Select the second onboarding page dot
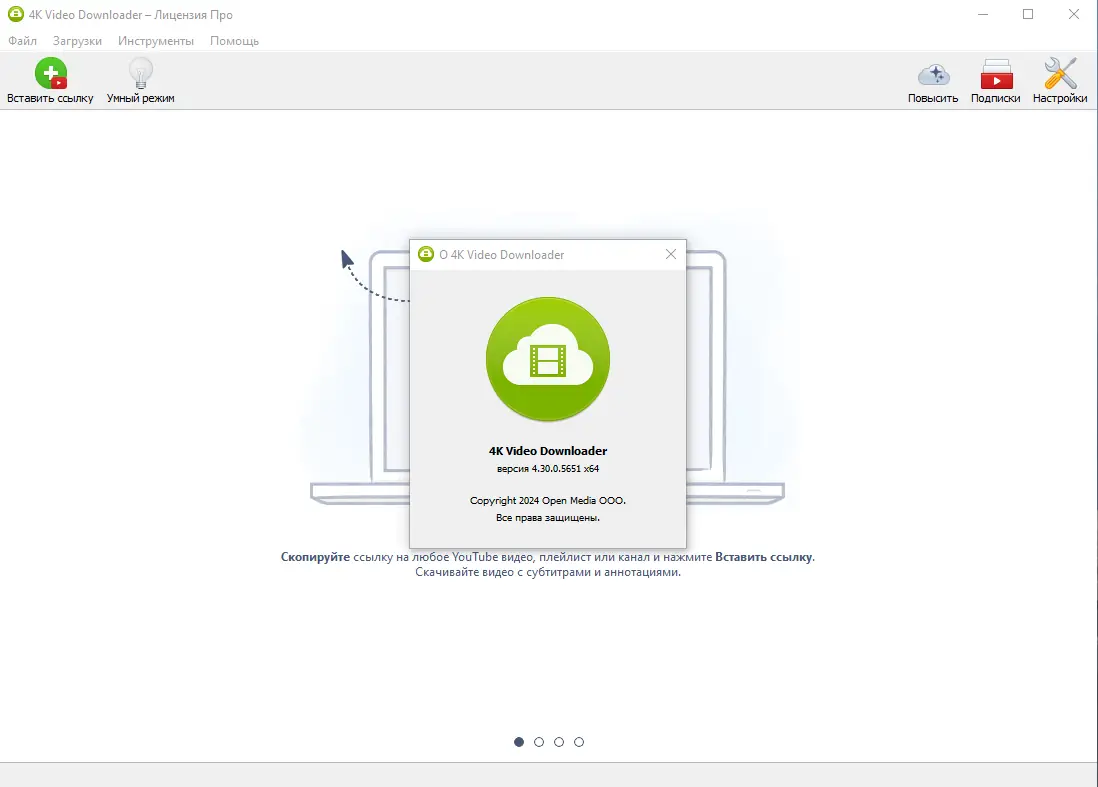The width and height of the screenshot is (1098, 787). coord(538,742)
